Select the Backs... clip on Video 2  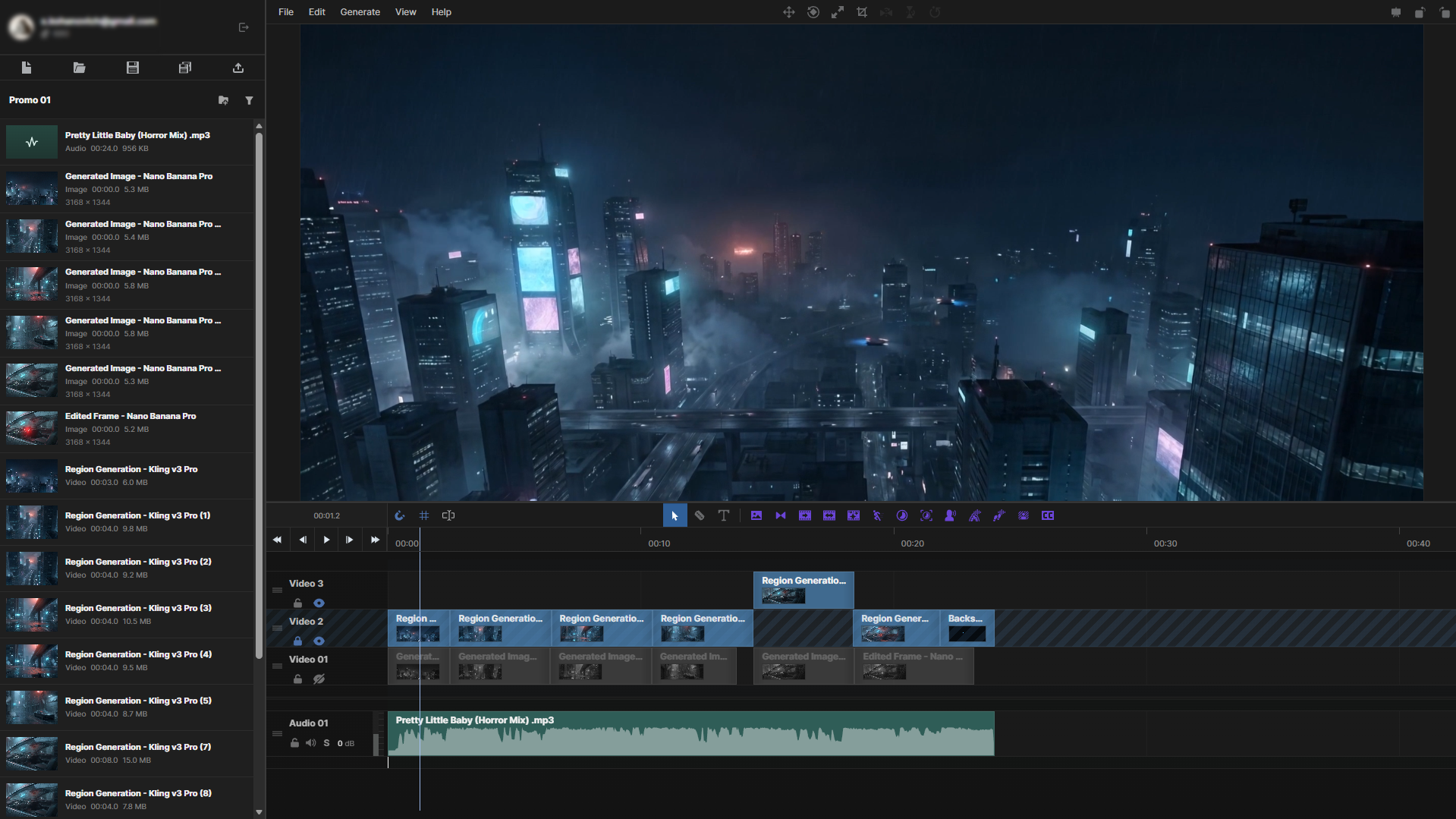coord(967,628)
